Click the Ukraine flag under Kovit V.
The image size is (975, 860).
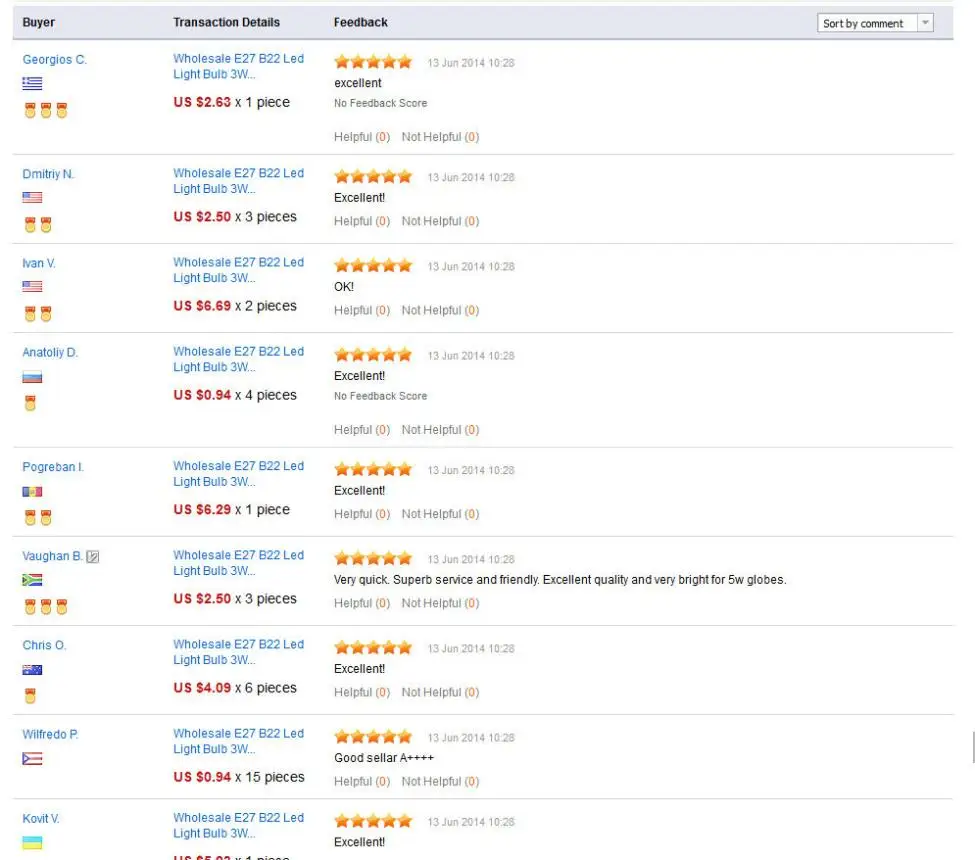pos(32,843)
